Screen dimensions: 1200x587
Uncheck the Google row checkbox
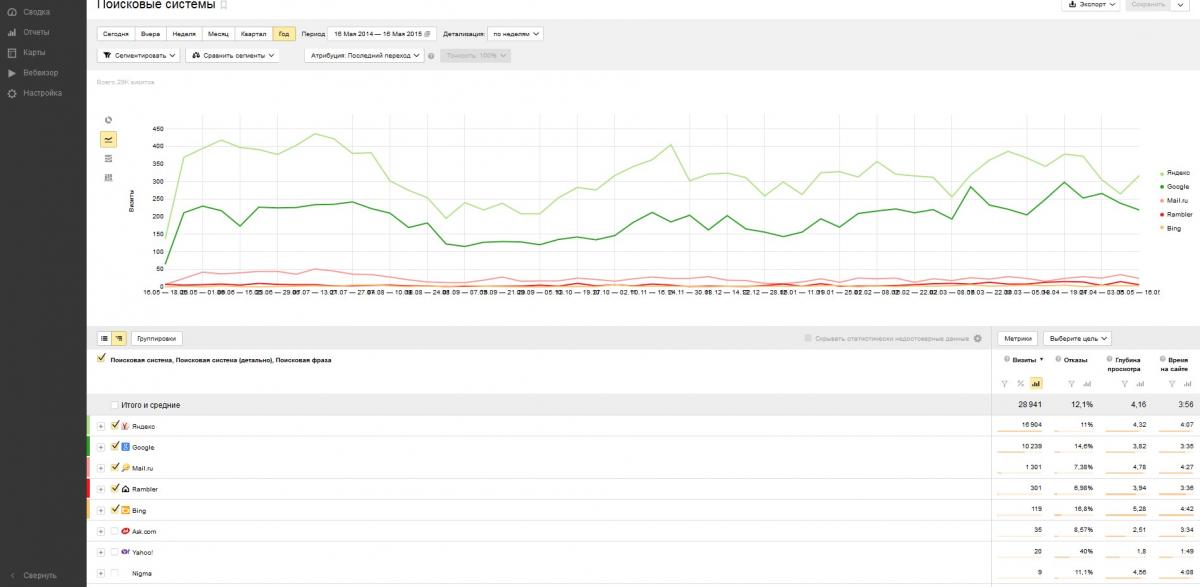(x=115, y=446)
